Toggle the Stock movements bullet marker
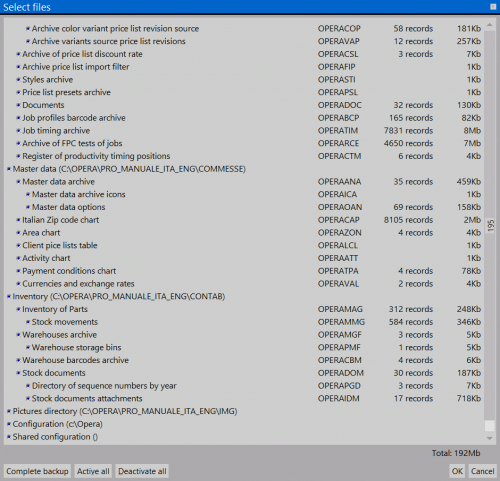 (28, 322)
